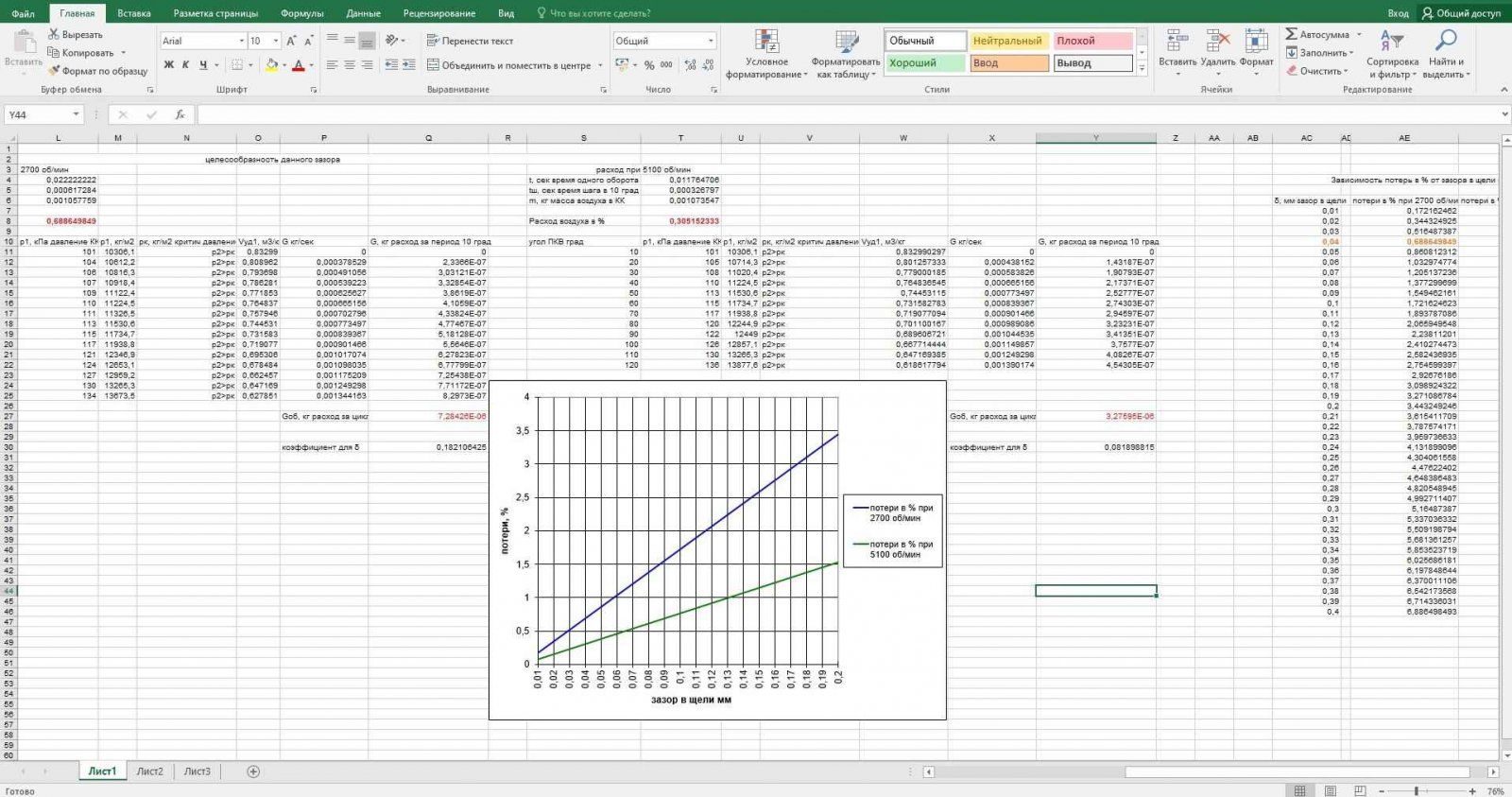Click the fill color bucket icon
This screenshot has width=1512, height=797.
[271, 65]
